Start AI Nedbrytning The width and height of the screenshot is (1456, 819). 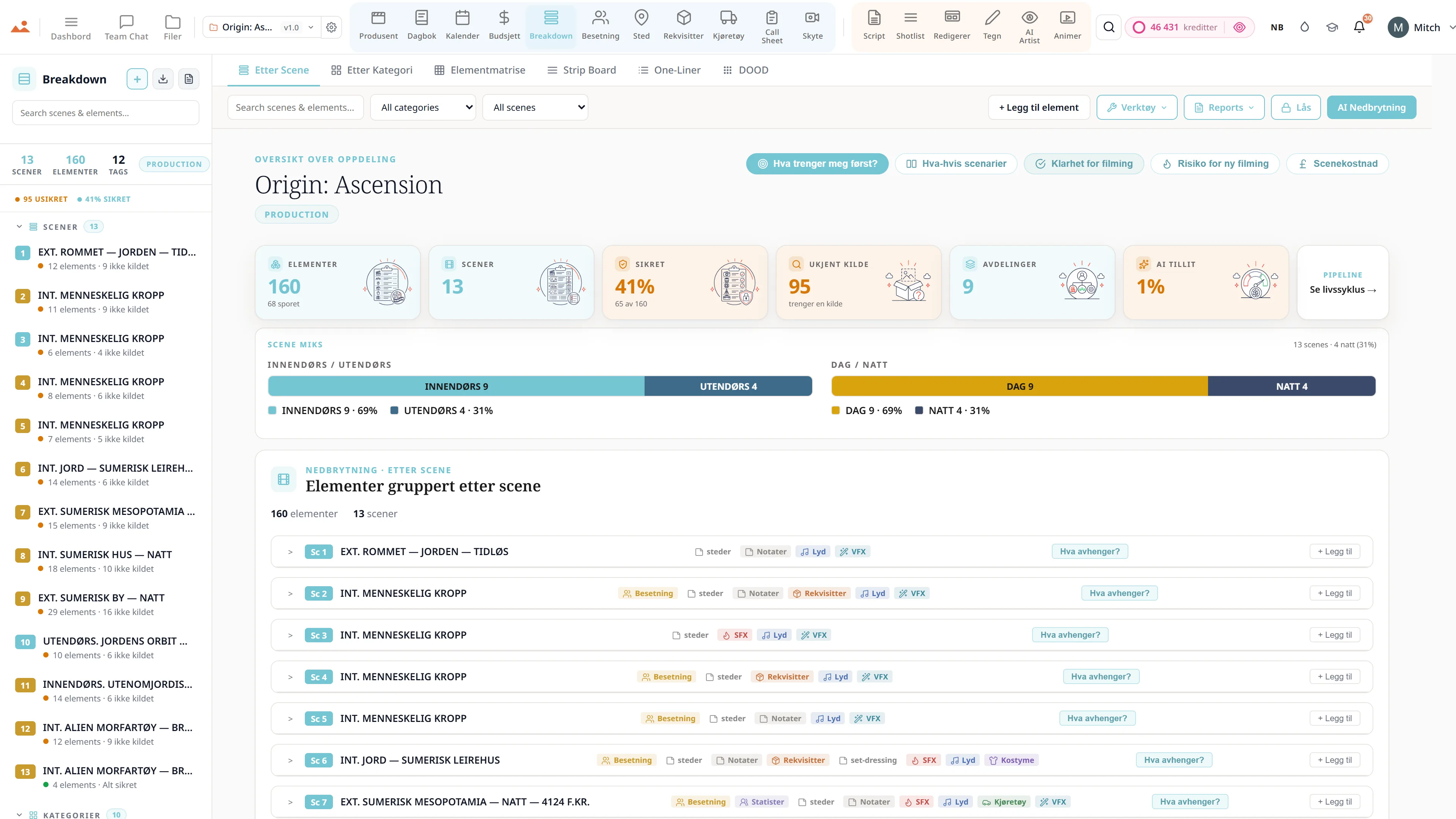coord(1371,107)
